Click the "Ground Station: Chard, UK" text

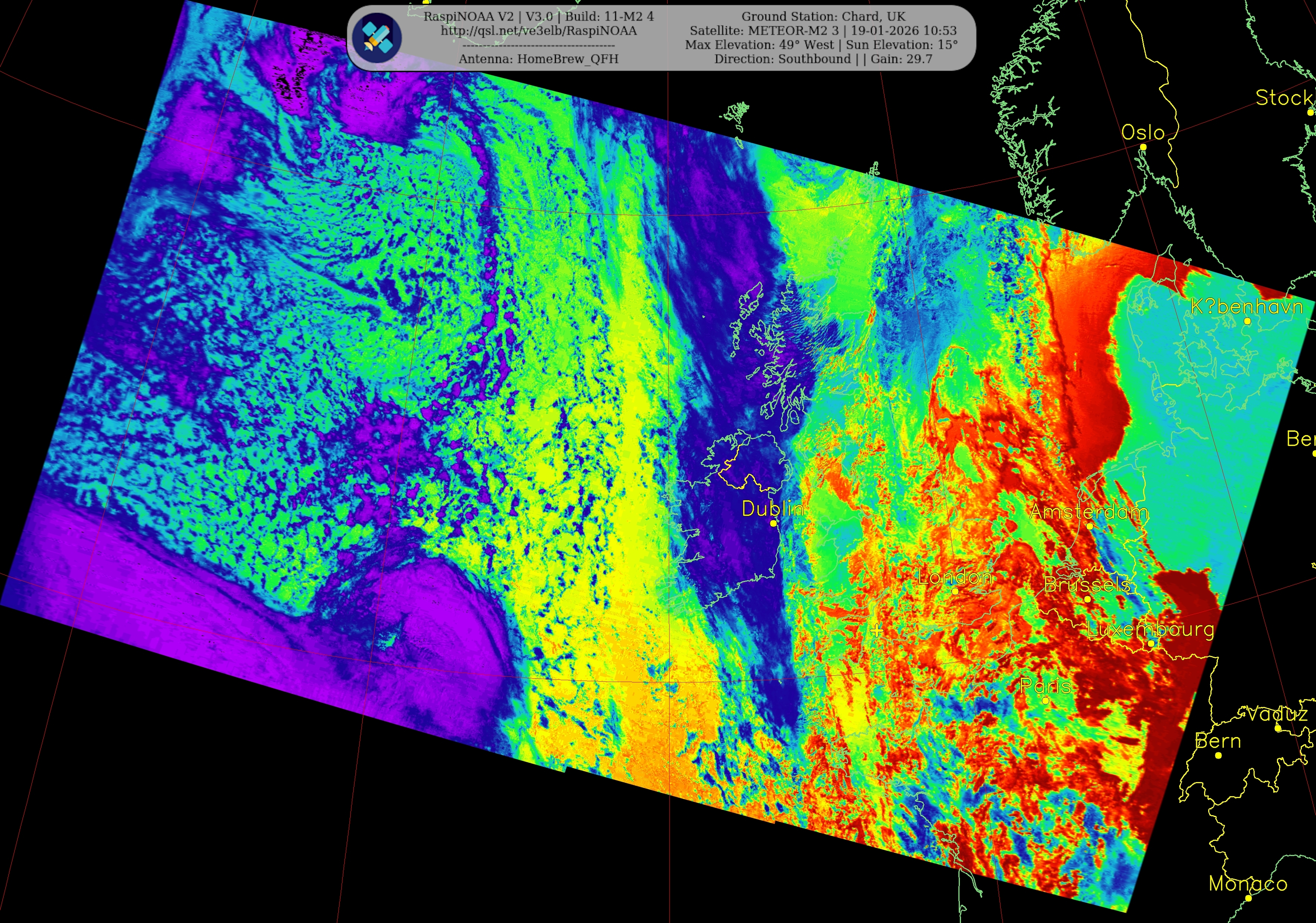[823, 17]
